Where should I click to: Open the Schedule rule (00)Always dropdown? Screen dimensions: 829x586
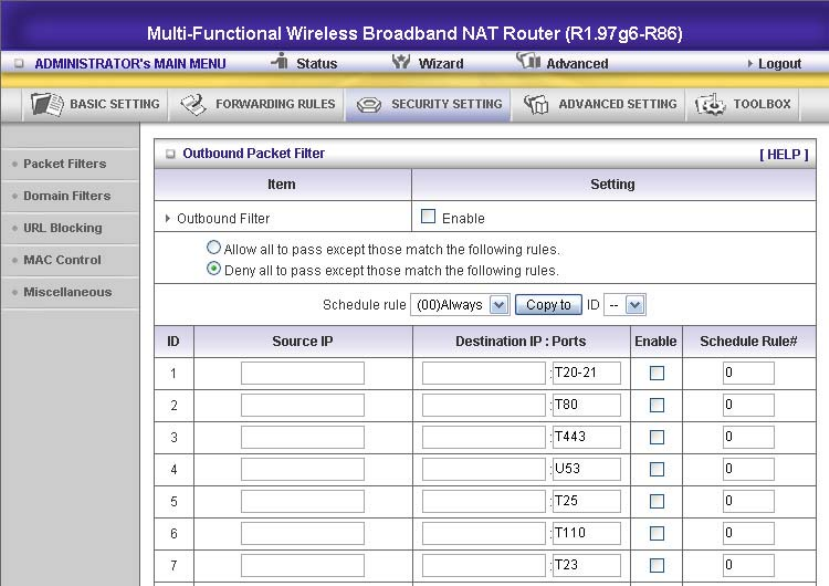click(460, 305)
